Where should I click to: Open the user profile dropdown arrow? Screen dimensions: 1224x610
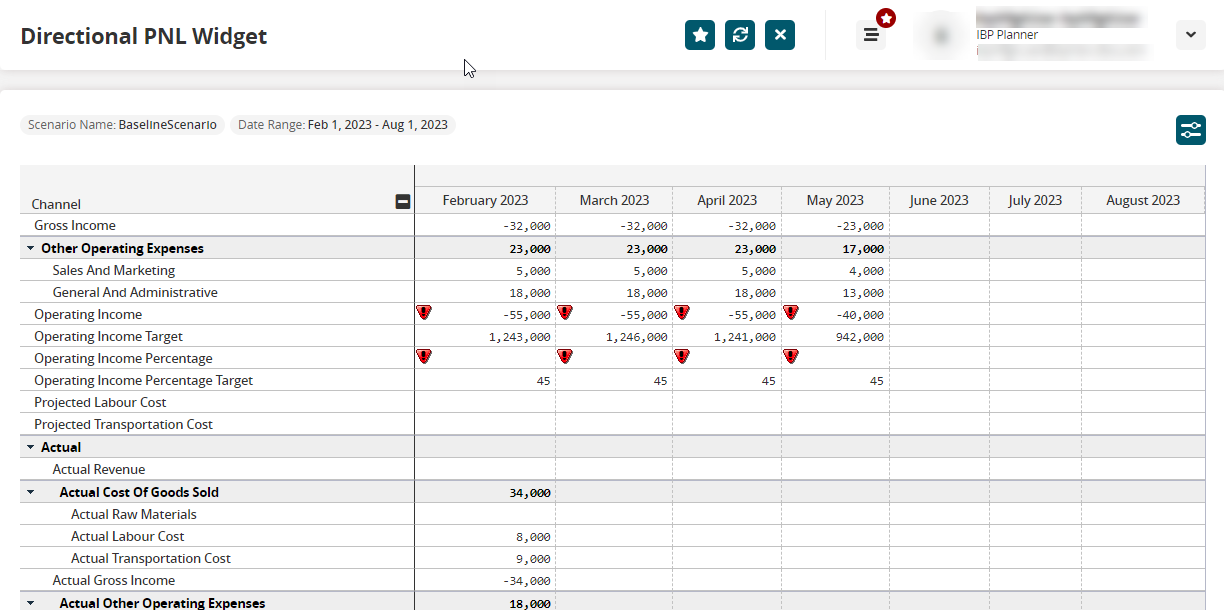pyautogui.click(x=1190, y=35)
